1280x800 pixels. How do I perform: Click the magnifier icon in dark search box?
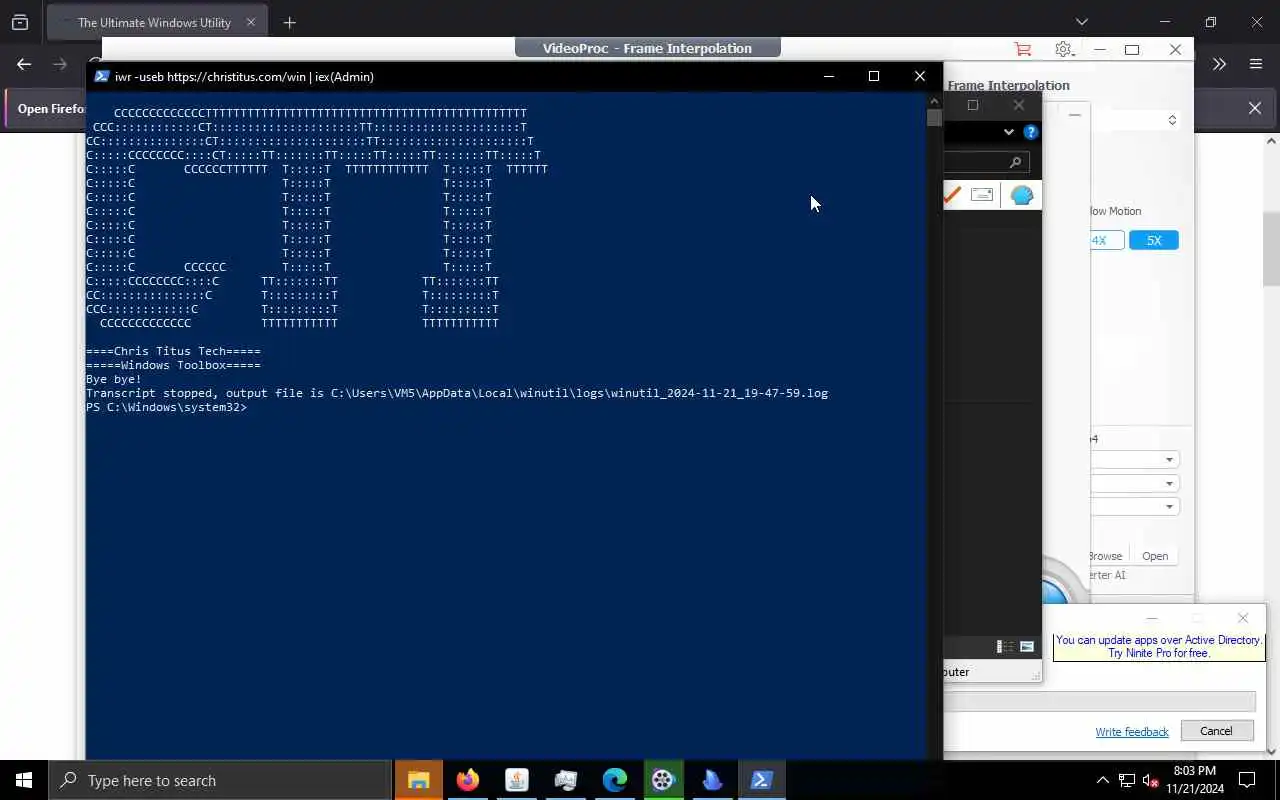tap(1015, 162)
